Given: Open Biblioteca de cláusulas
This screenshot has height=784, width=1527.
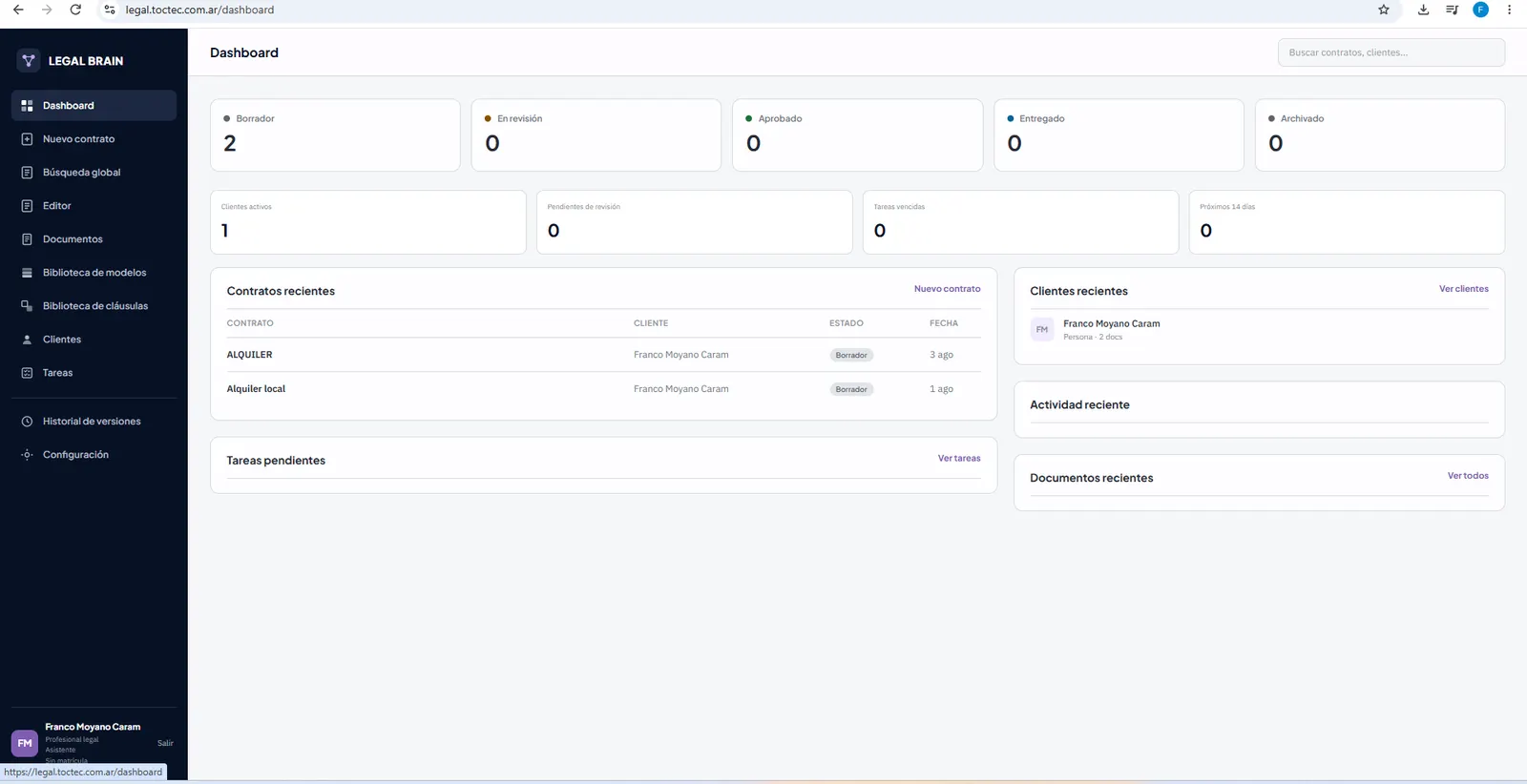Looking at the screenshot, I should click(x=94, y=306).
